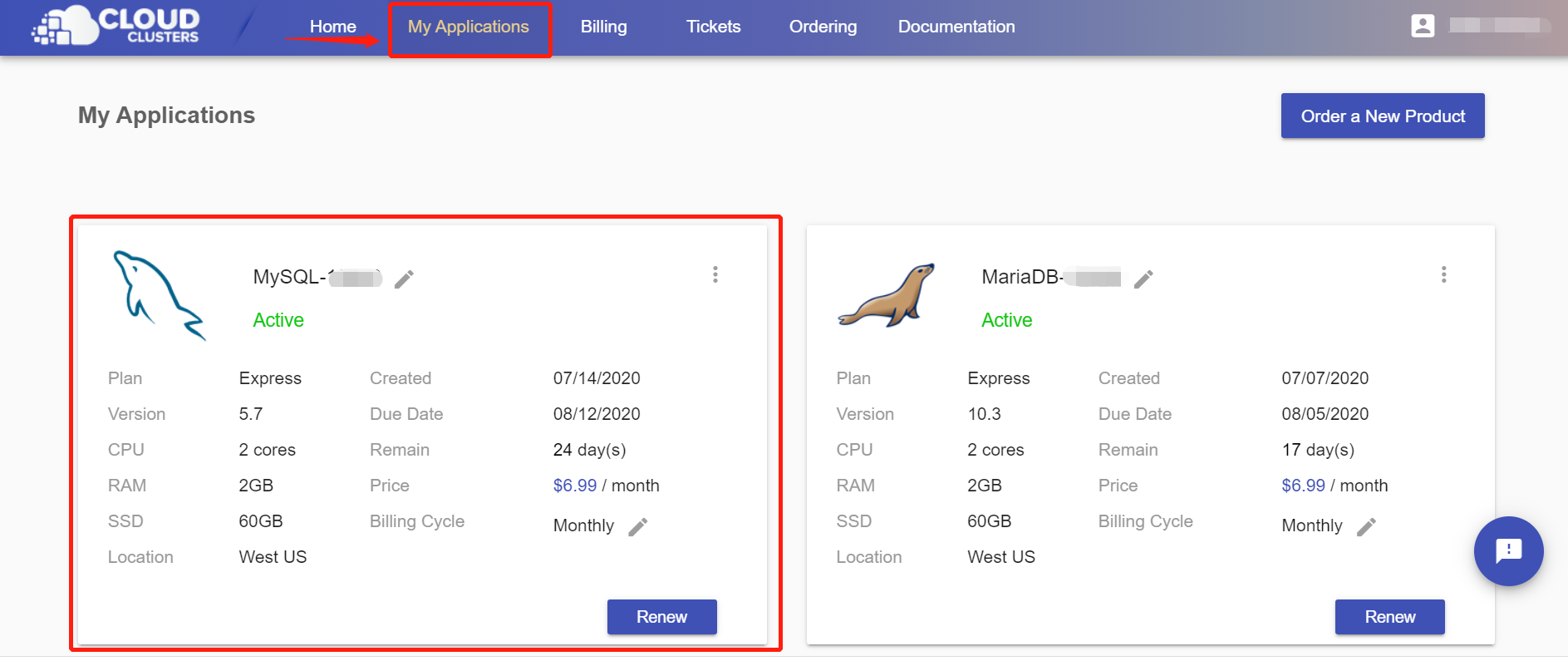The height and width of the screenshot is (661, 1568).
Task: Click the MariaDB $6.99 price link
Action: (1303, 486)
